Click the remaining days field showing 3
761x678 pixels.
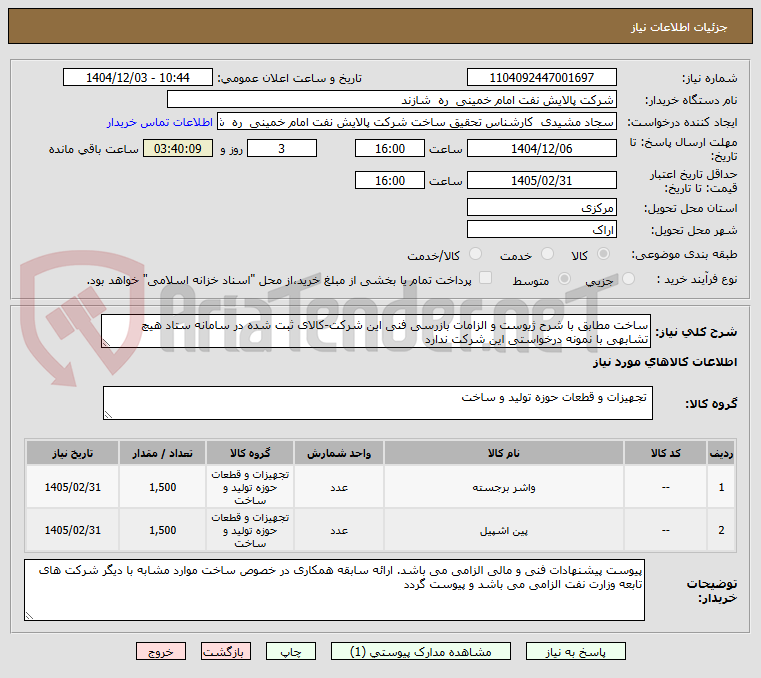[282, 149]
